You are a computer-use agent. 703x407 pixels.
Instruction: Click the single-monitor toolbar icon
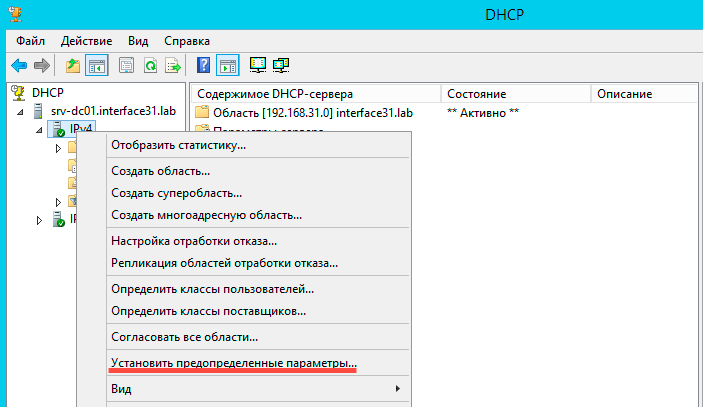(x=258, y=65)
